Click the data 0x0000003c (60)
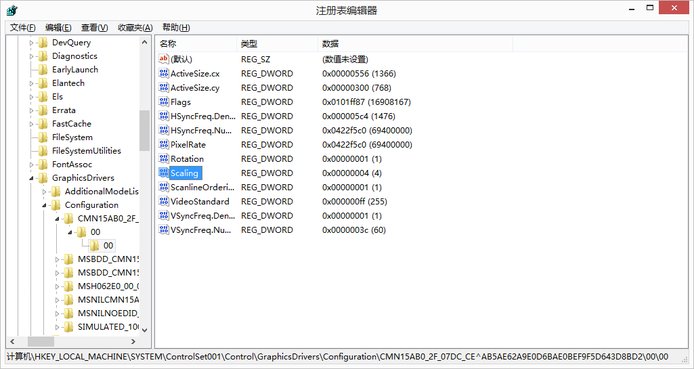The width and height of the screenshot is (694, 369). click(x=354, y=230)
